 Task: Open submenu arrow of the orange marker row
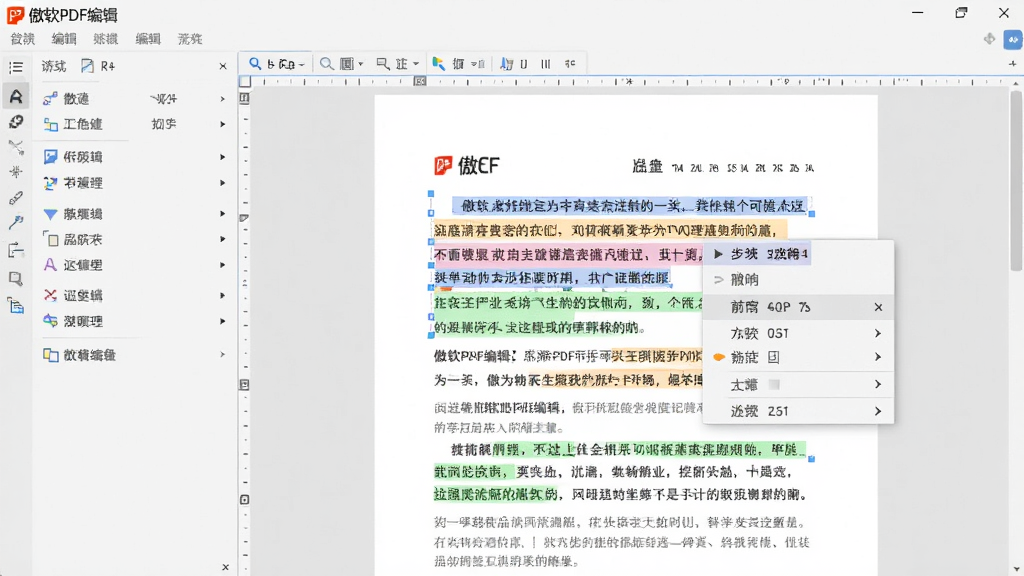click(878, 357)
